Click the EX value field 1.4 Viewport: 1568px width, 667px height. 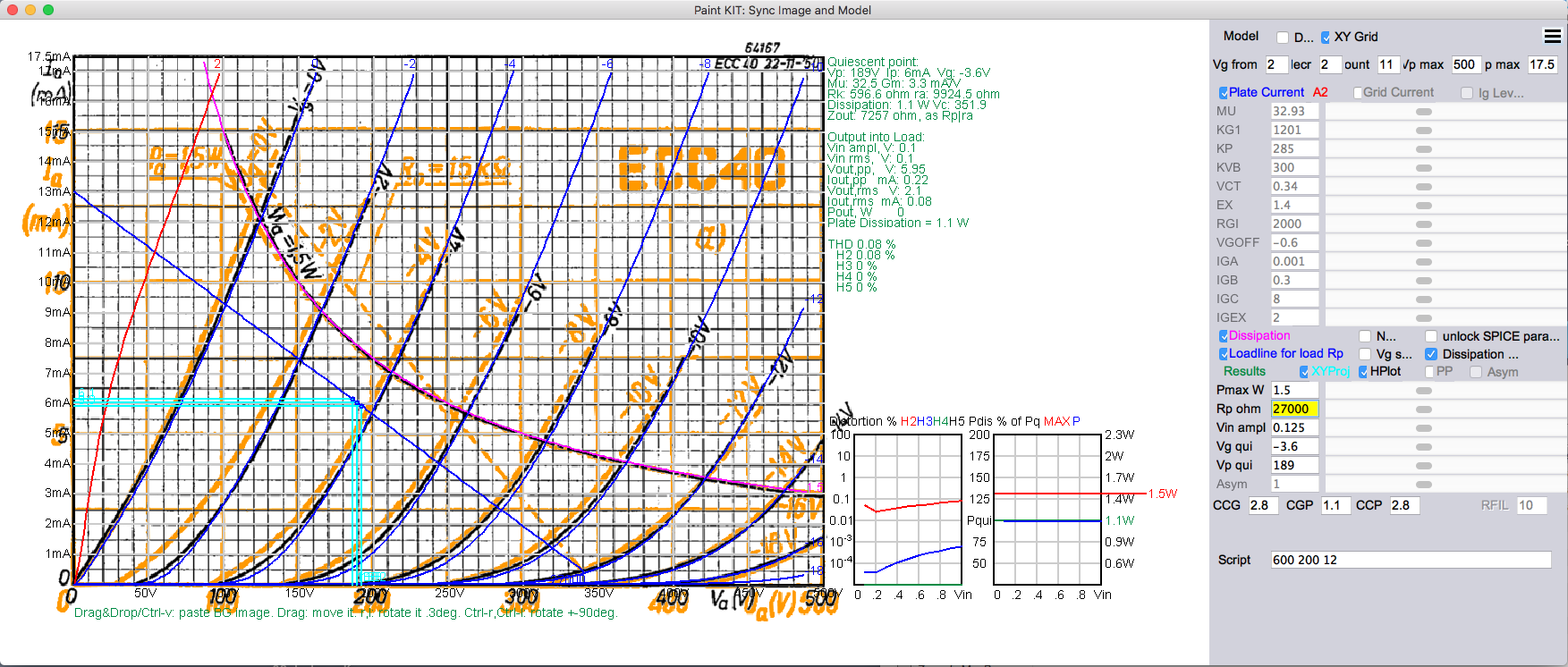click(x=1294, y=205)
